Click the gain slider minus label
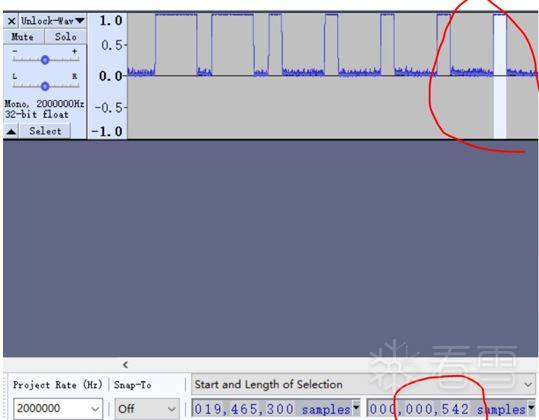Image resolution: width=539 pixels, height=420 pixels. 14,51
